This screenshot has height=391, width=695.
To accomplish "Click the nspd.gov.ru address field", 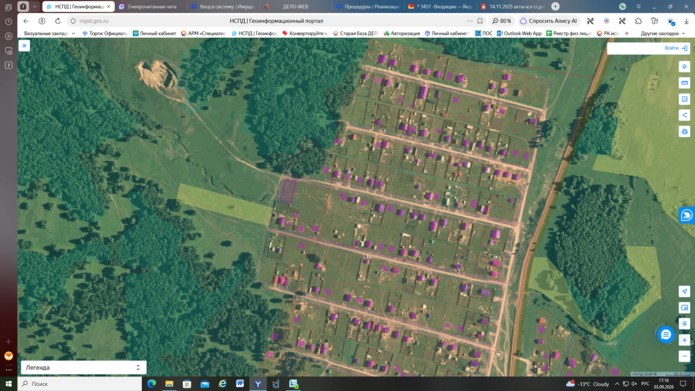I will [94, 21].
